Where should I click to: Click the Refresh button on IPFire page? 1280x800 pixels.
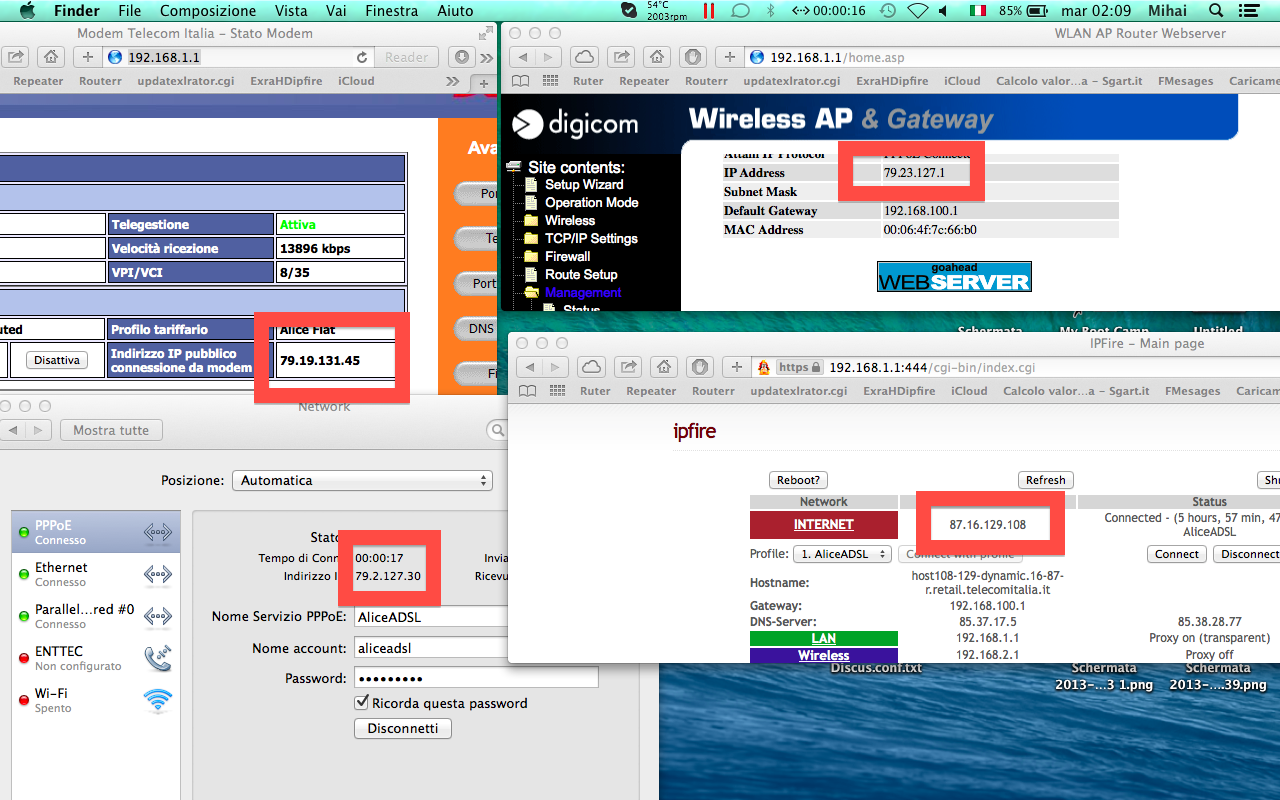click(x=1045, y=480)
